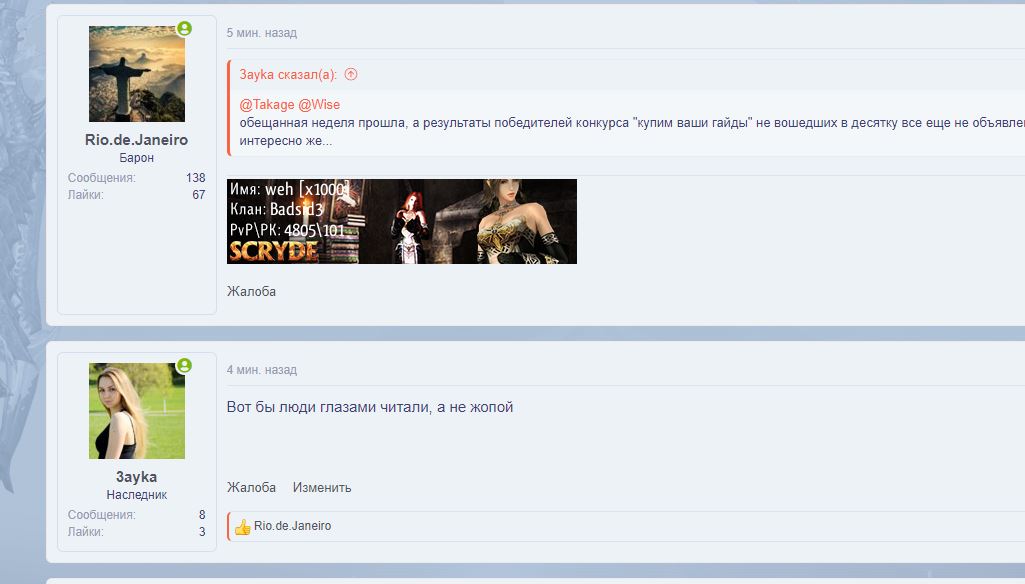Click the timestamp 4 мин. назад
1025x584 pixels.
click(261, 369)
